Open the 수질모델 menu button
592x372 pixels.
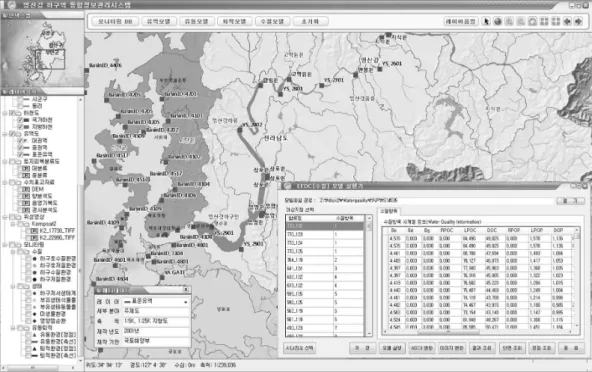point(272,22)
